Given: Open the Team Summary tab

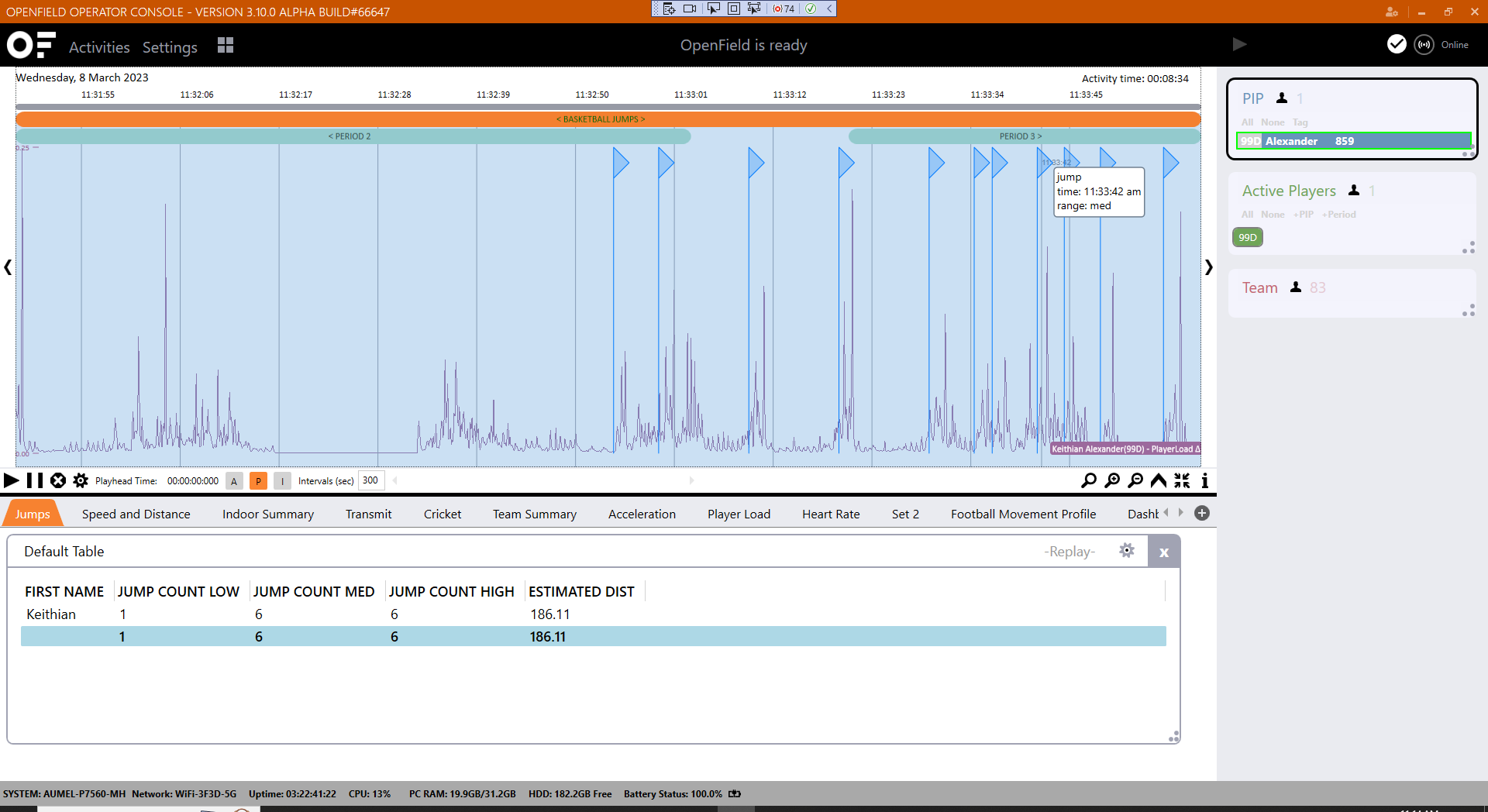Looking at the screenshot, I should tap(535, 514).
